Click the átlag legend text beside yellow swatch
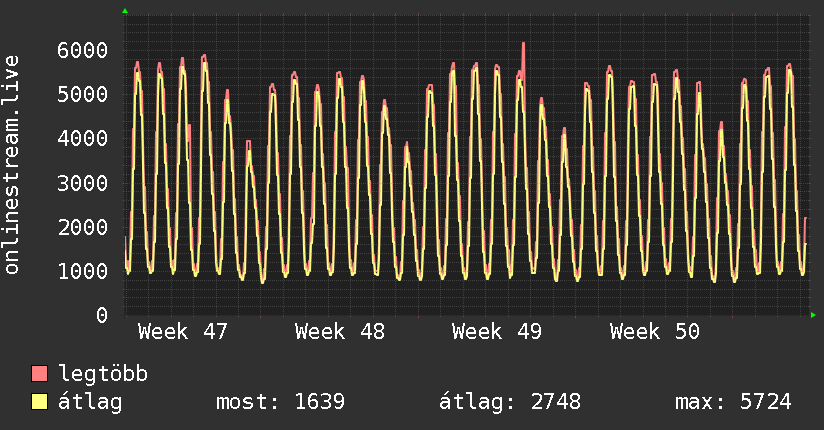 click(x=90, y=403)
